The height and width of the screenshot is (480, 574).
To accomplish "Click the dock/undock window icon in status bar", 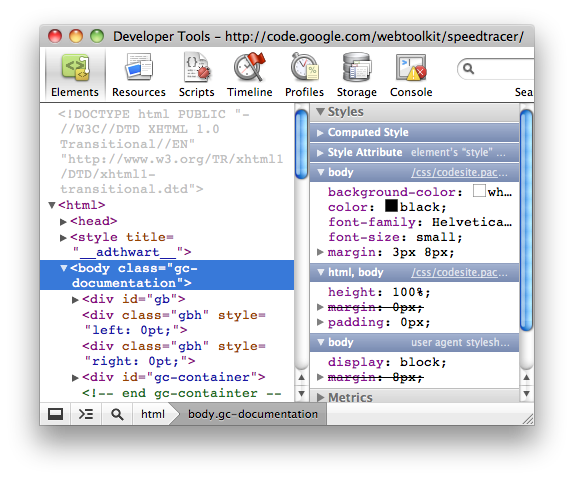I will tap(55, 414).
